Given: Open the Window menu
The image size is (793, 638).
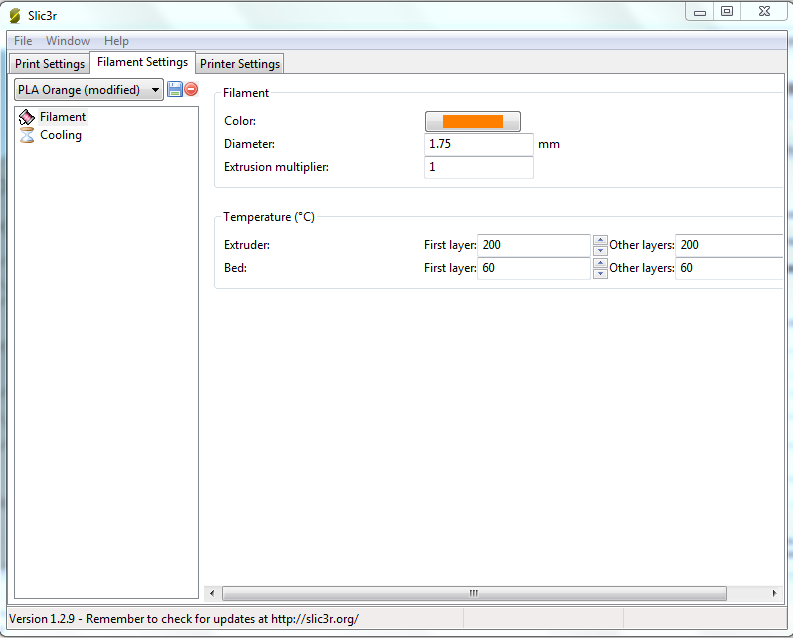Looking at the screenshot, I should 68,41.
